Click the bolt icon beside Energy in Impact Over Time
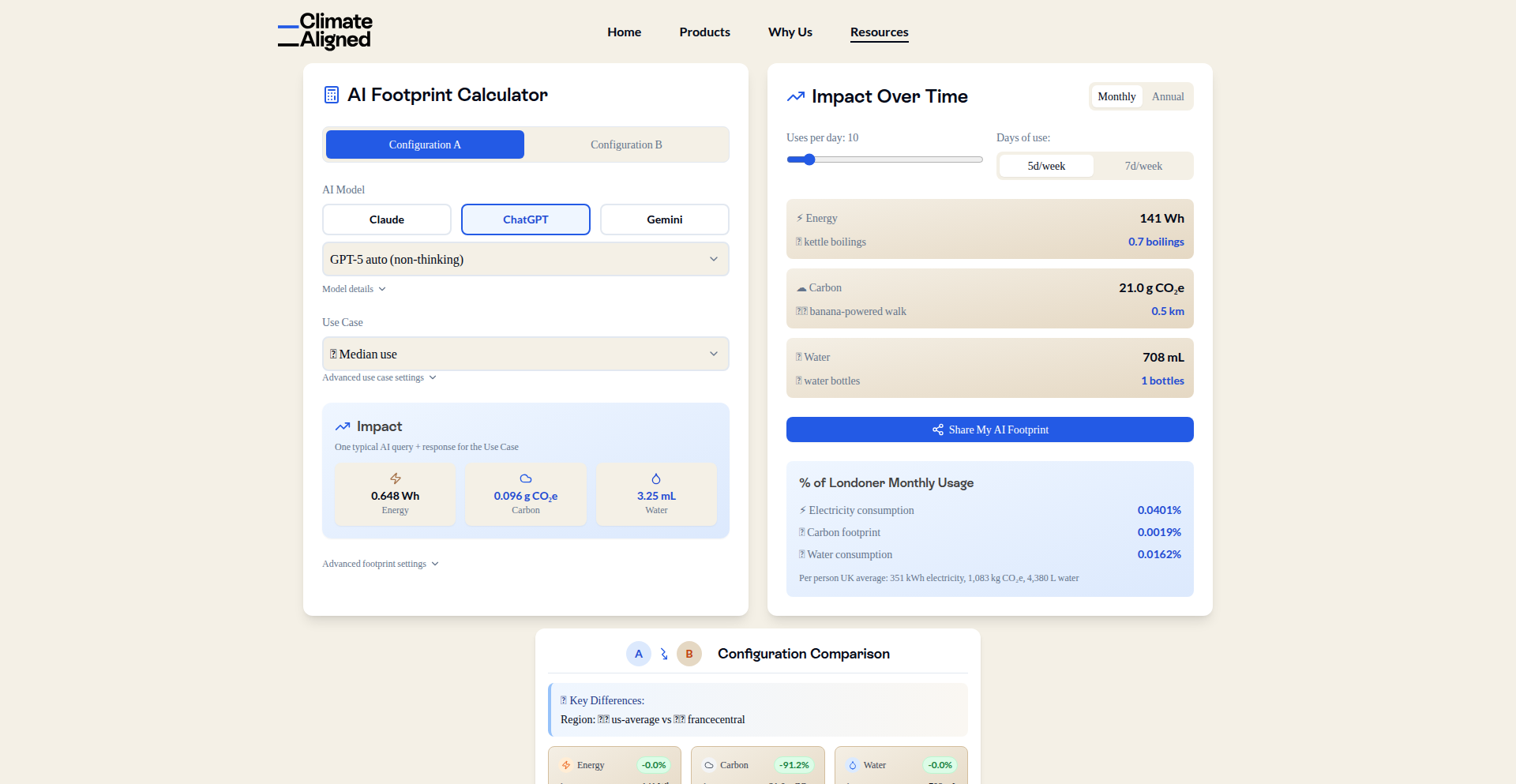This screenshot has height=784, width=1516. [x=800, y=218]
